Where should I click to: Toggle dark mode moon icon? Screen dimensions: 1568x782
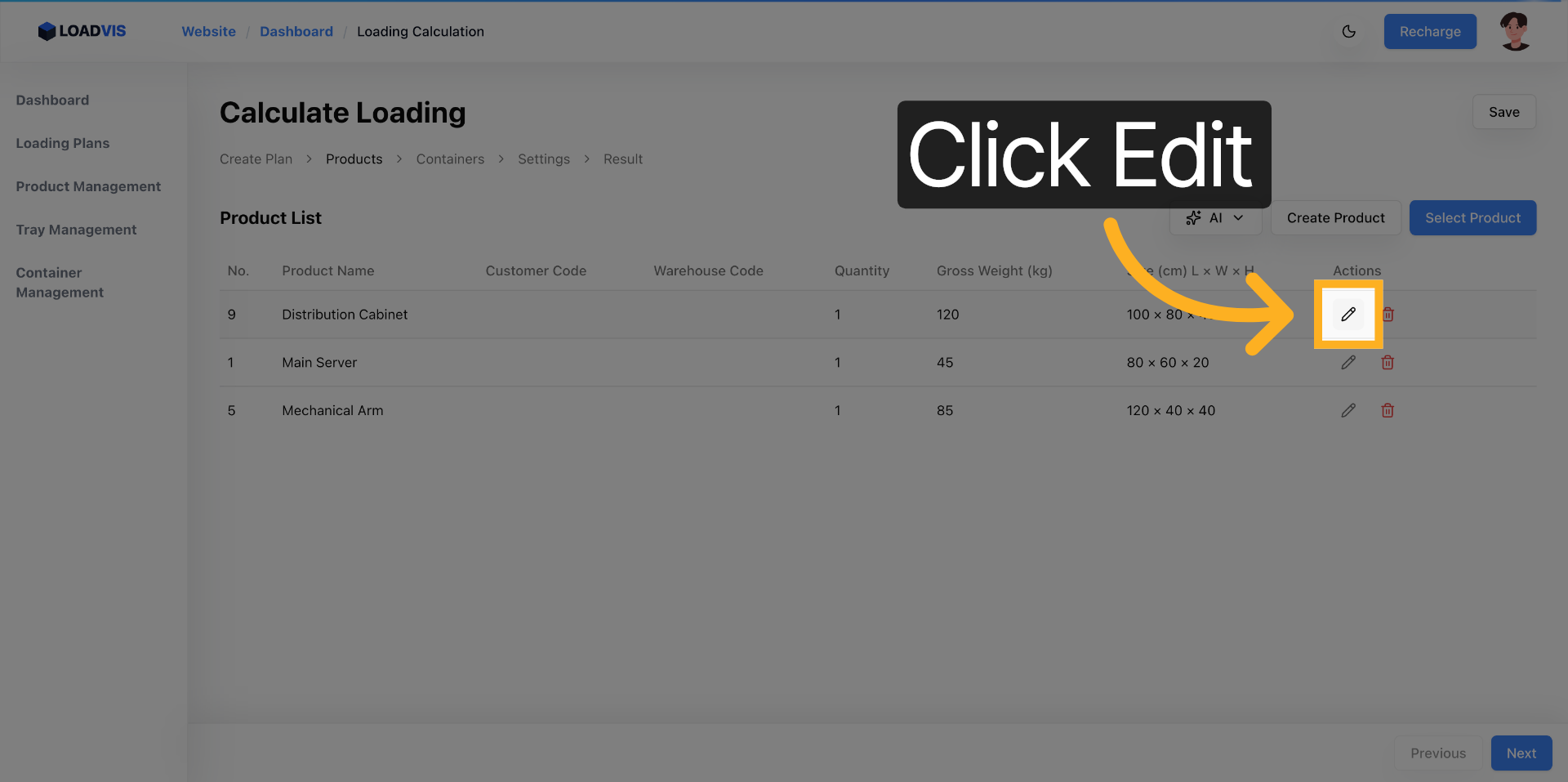[1349, 32]
